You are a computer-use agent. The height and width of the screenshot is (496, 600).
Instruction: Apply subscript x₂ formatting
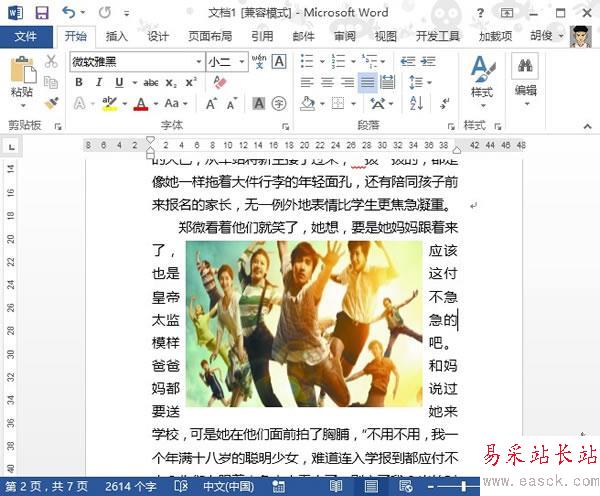click(171, 82)
